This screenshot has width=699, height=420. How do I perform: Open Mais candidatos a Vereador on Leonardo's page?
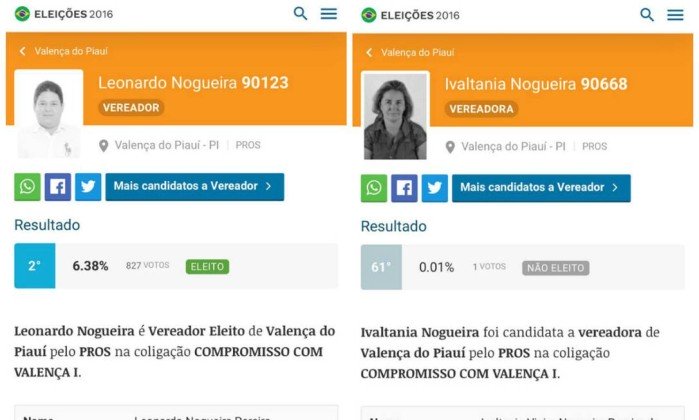coord(195,187)
